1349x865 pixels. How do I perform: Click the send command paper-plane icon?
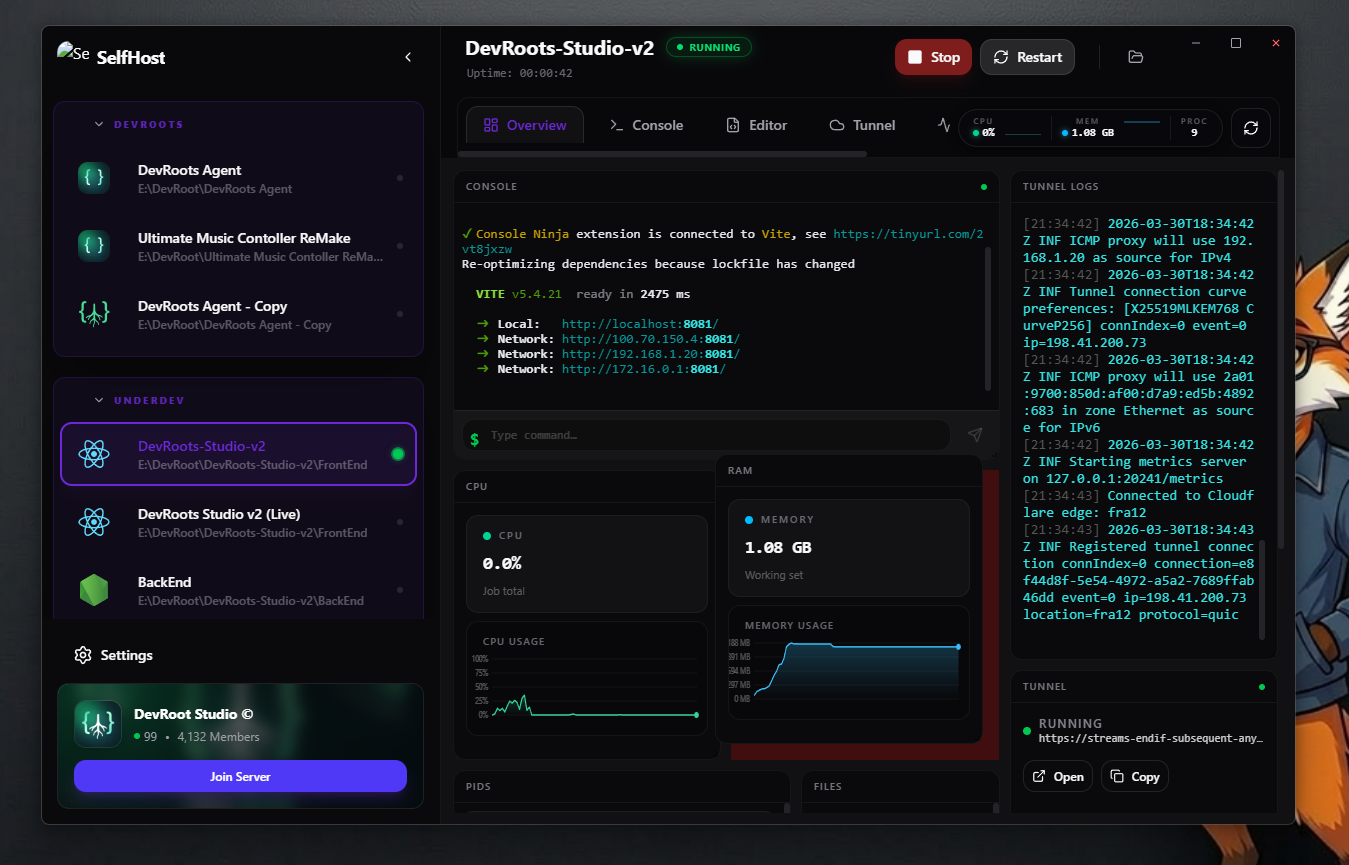pyautogui.click(x=975, y=435)
